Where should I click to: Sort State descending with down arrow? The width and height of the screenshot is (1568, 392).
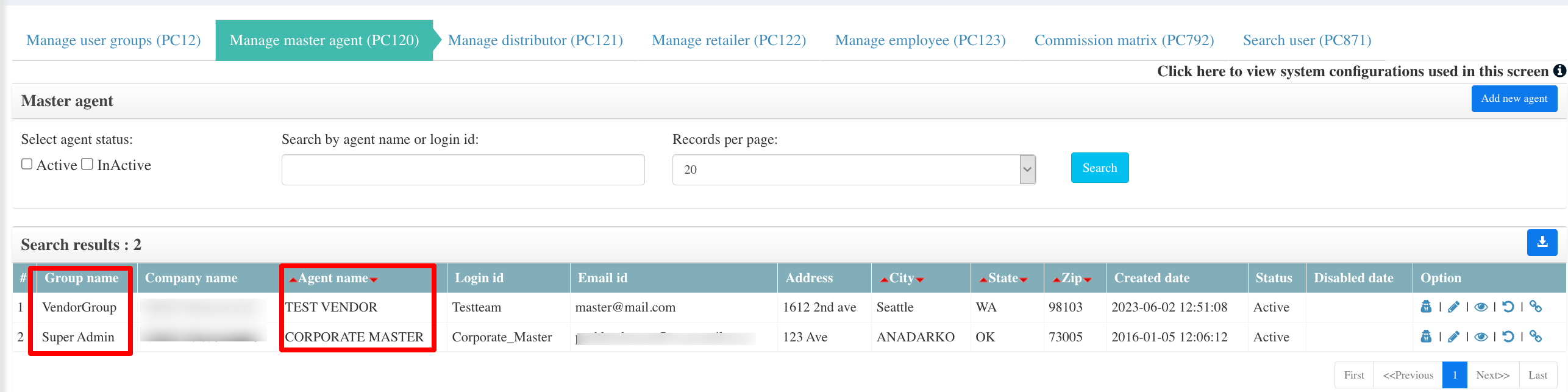click(x=1024, y=280)
